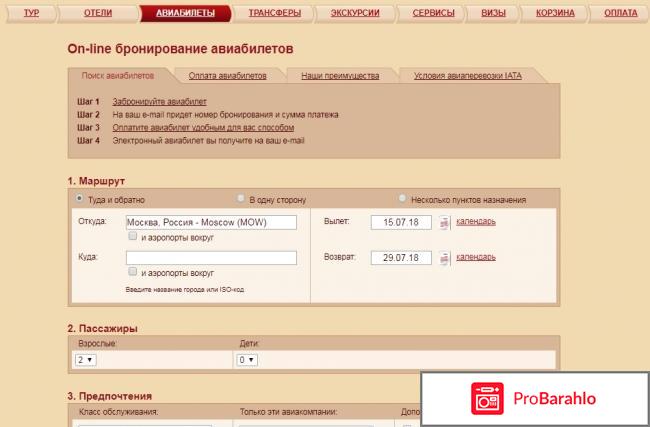Click the Шаг 4 electronic ticket text
650x427 pixels.
(x=208, y=141)
